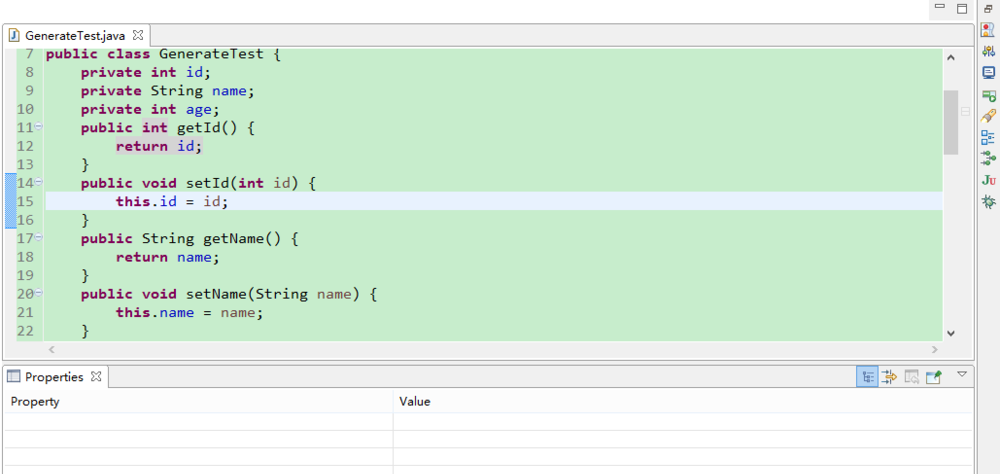Click the editor vertical scroll down arrow
Image resolution: width=1000 pixels, height=474 pixels.
tap(951, 333)
